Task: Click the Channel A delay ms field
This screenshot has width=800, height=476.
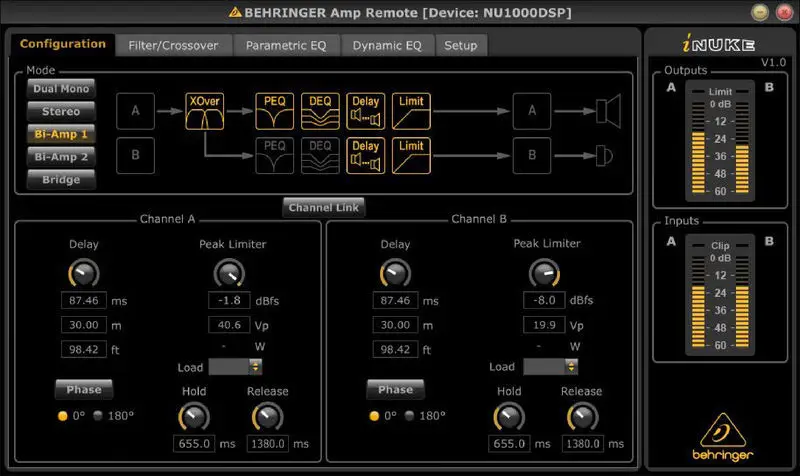Action: tap(84, 300)
